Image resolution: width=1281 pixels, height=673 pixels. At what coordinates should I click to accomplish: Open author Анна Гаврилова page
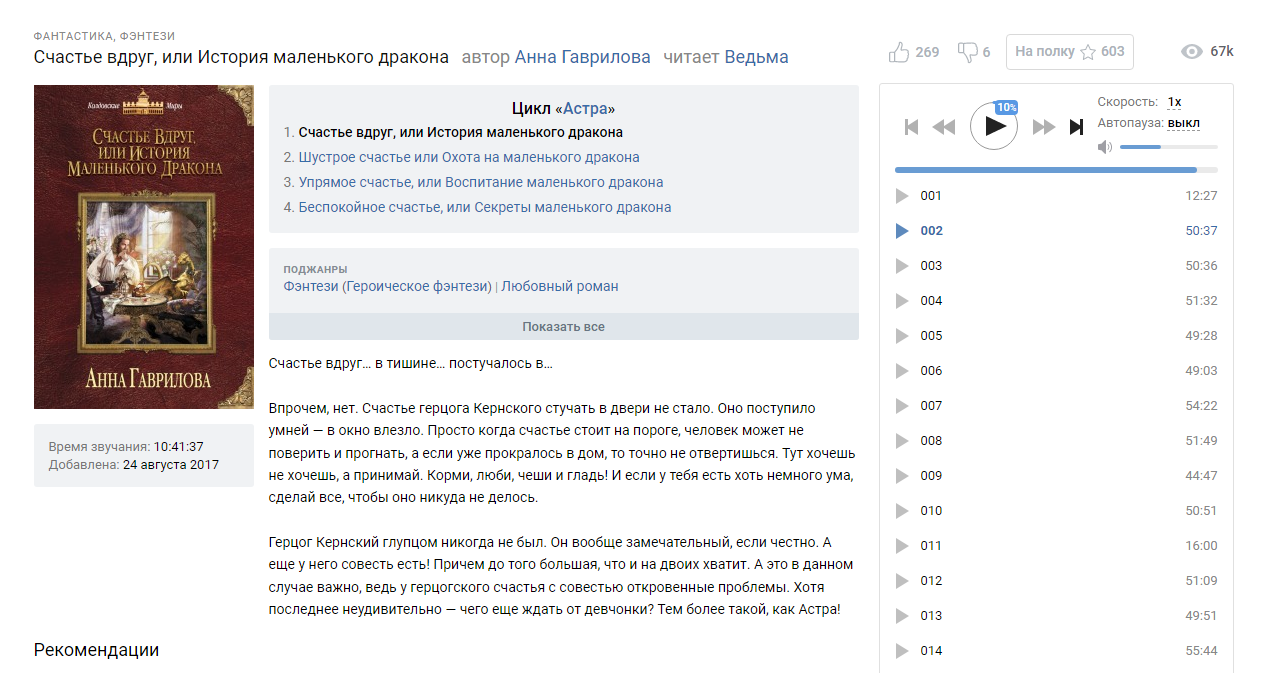[582, 57]
